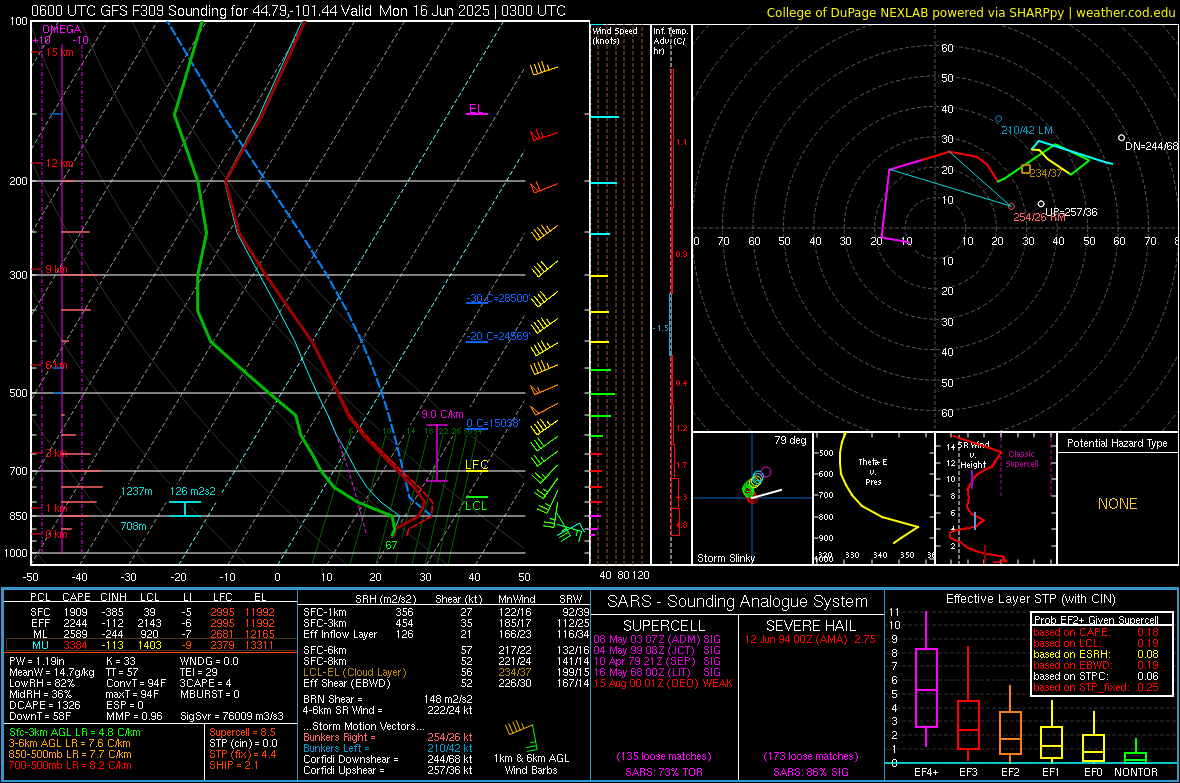Click the Inf. Temp. Adv. panel header
1180x783 pixels.
670,41
